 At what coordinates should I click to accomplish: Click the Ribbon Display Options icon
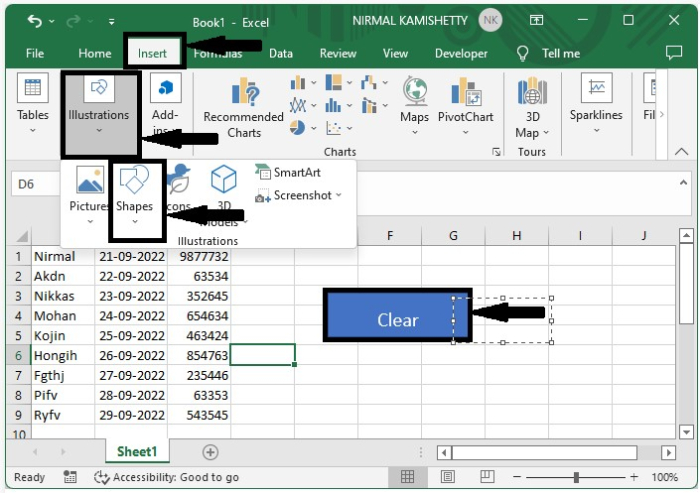(536, 20)
